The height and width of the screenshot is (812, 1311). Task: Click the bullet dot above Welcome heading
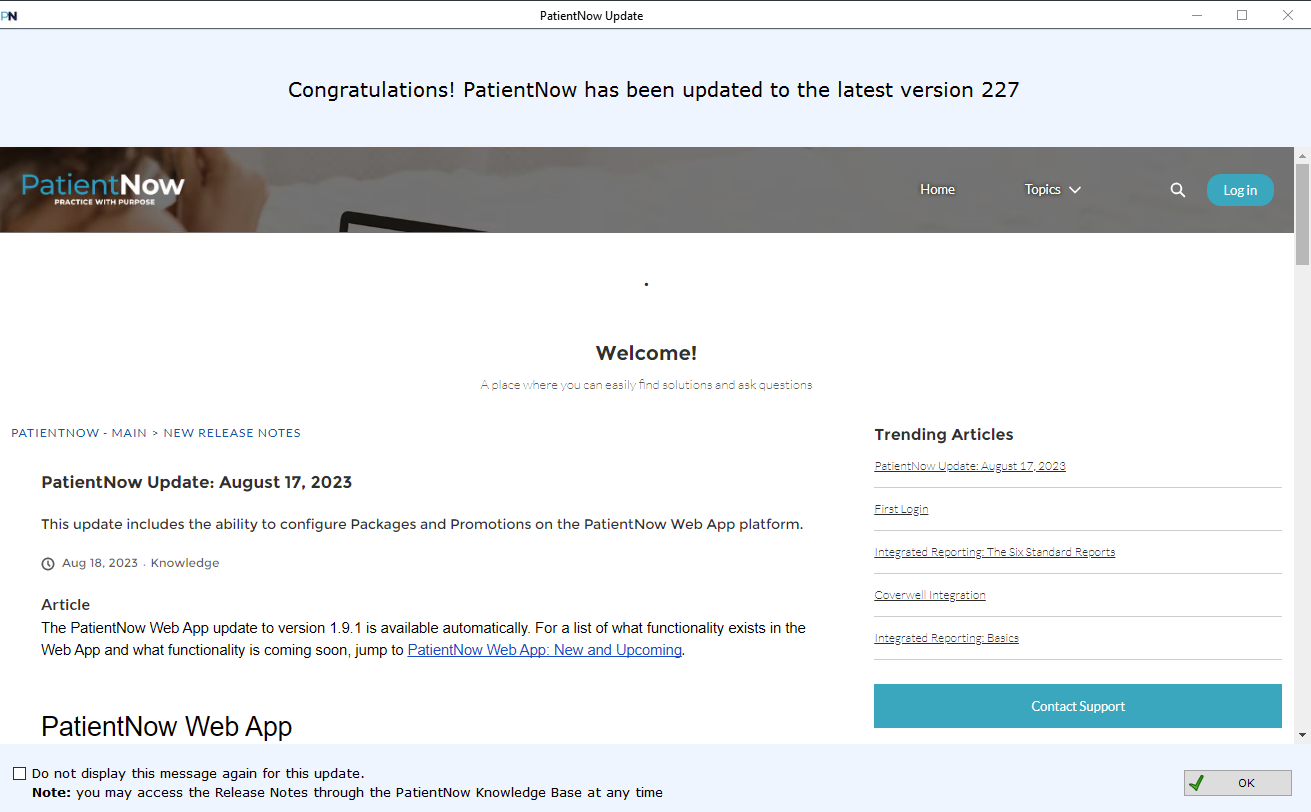click(x=646, y=284)
